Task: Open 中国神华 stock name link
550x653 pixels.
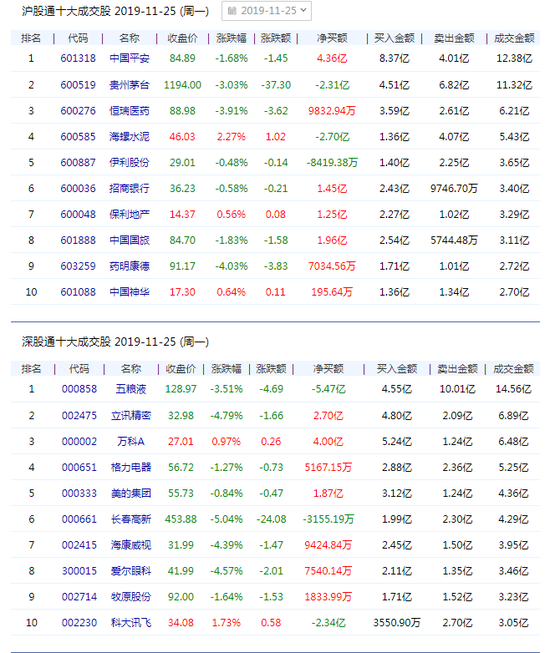Action: coord(129,292)
